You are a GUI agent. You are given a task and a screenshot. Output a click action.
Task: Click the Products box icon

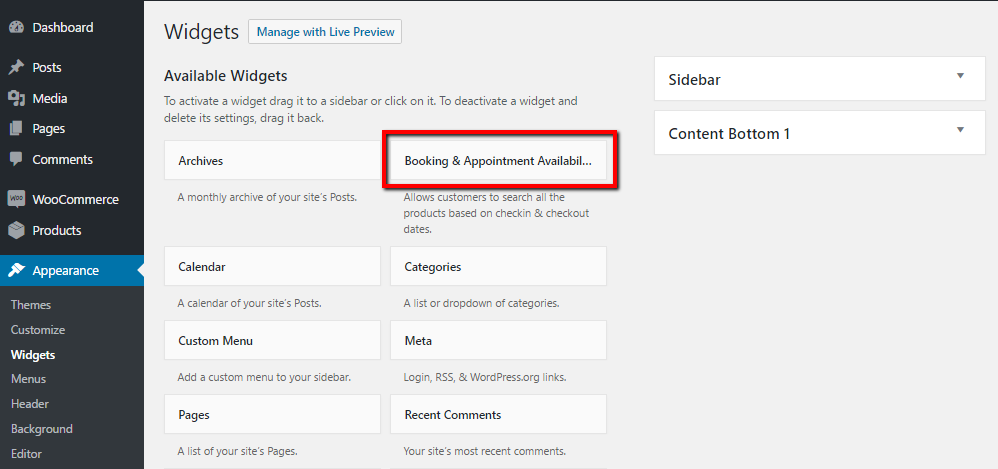pyautogui.click(x=16, y=230)
